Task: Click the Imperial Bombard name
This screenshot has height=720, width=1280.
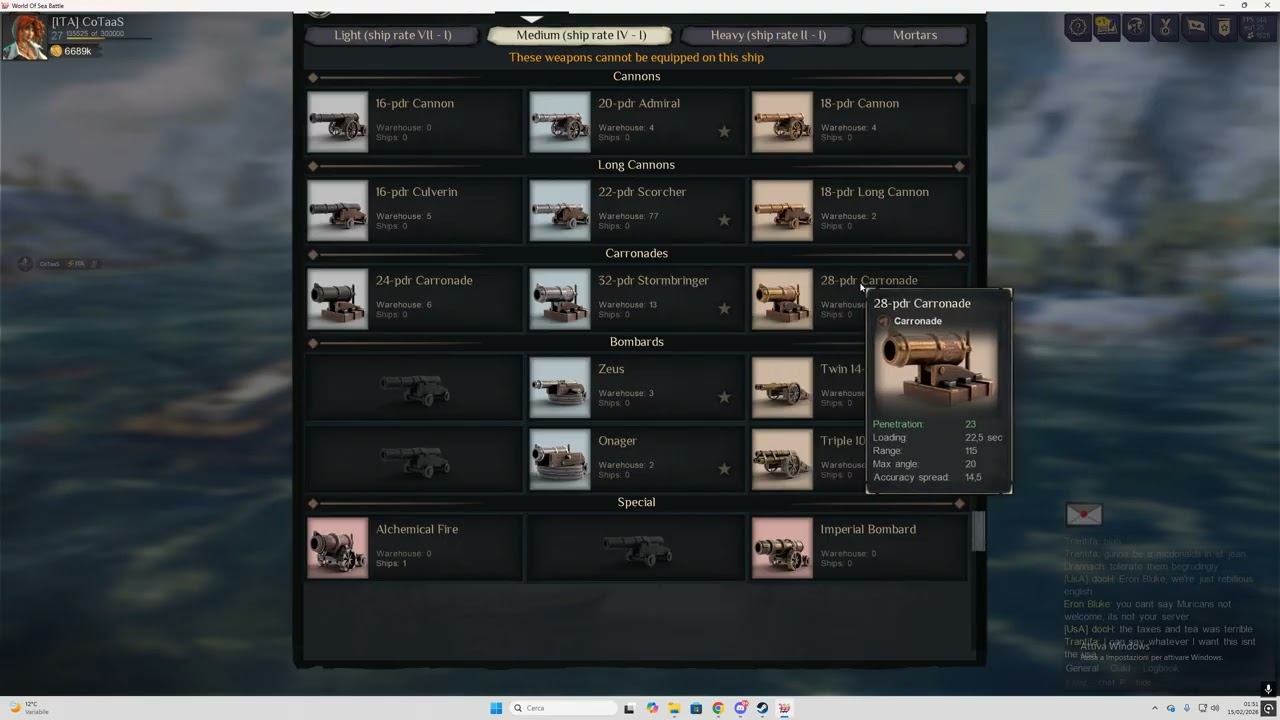Action: click(868, 529)
